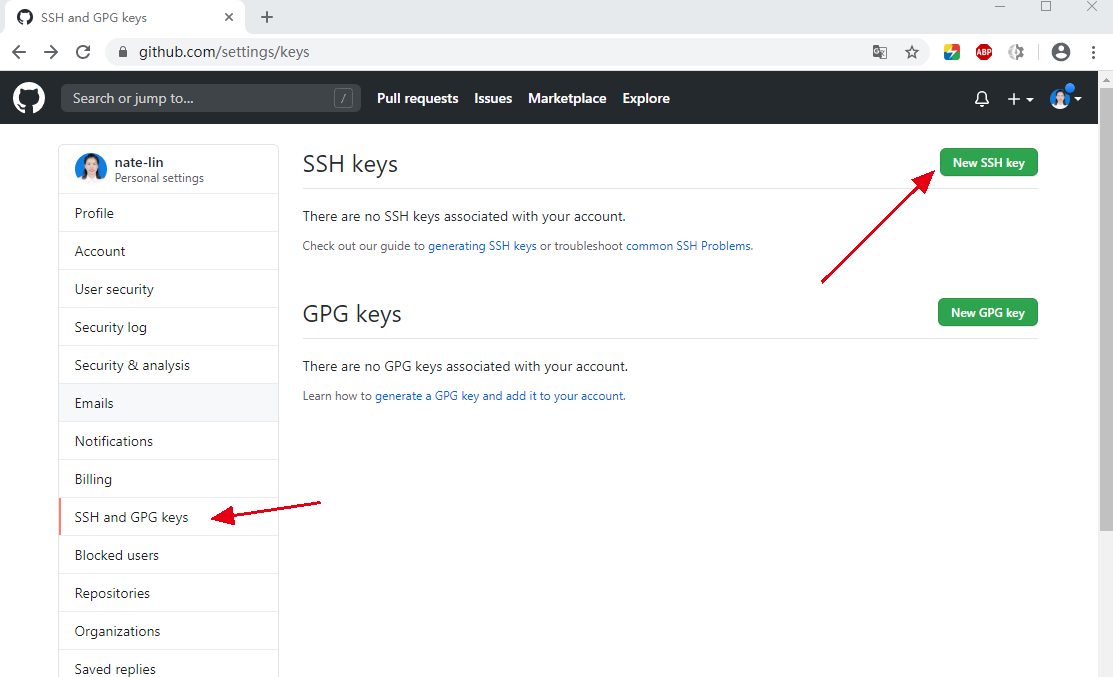The image size is (1113, 677).
Task: Click the page vertical scrollbar
Action: [x=1105, y=300]
